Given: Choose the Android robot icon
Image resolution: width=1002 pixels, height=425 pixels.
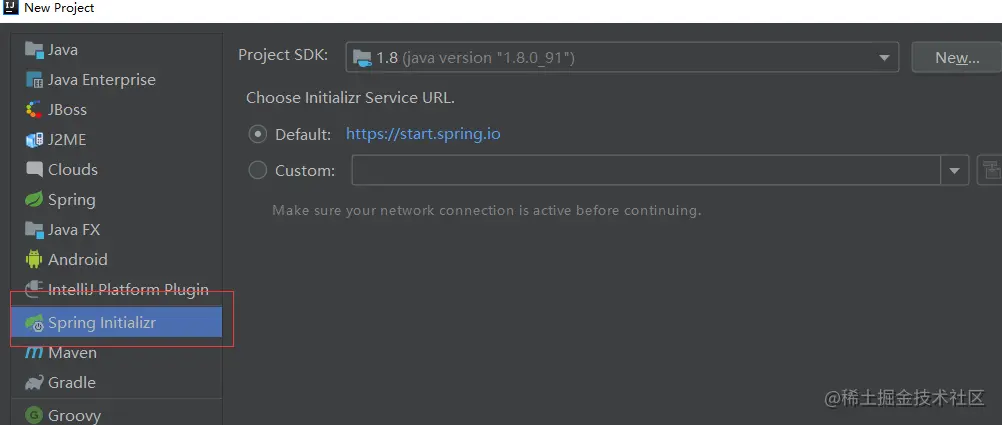Looking at the screenshot, I should pyautogui.click(x=34, y=259).
